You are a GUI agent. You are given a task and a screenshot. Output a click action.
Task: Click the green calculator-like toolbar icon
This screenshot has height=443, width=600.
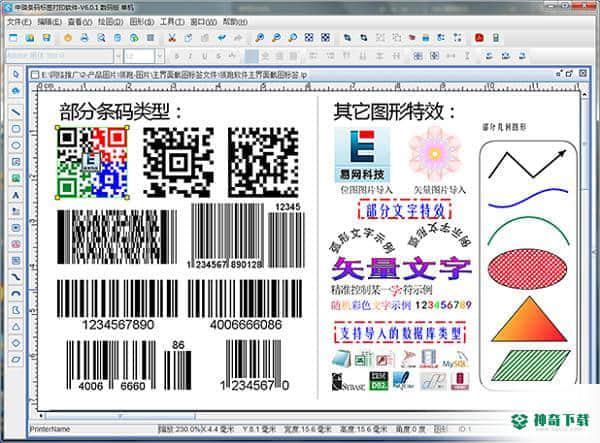point(496,37)
